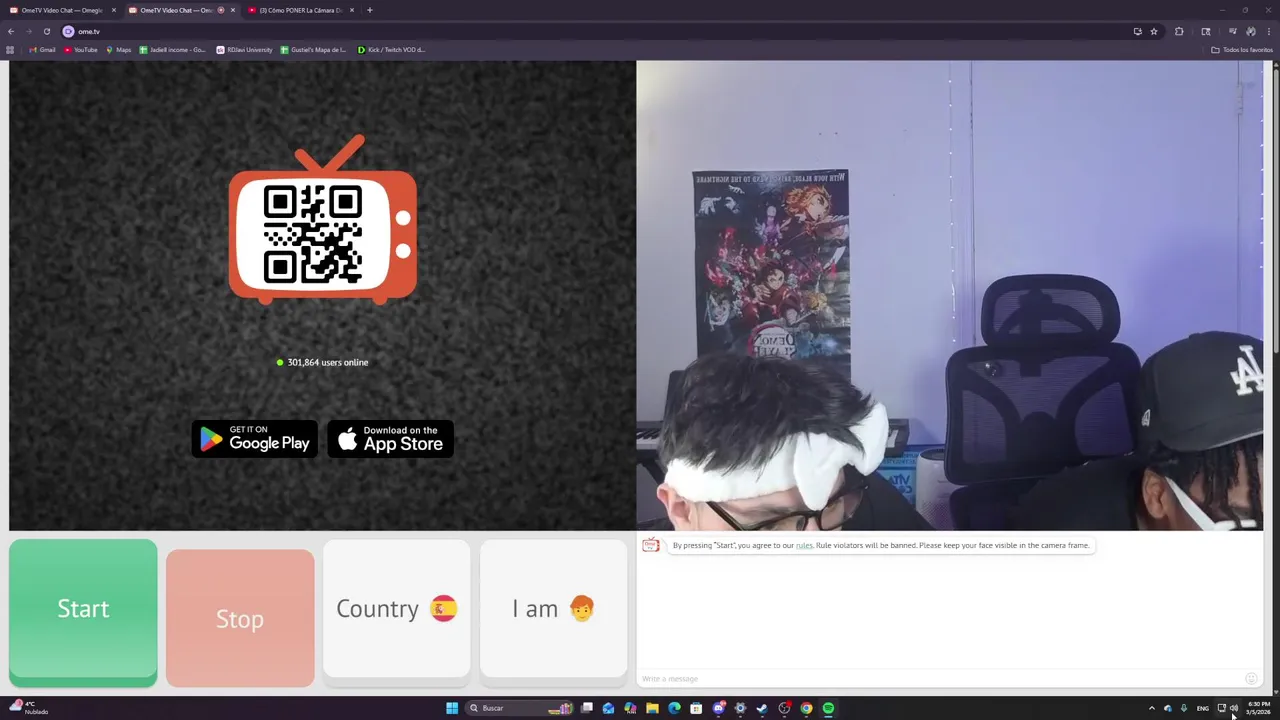Open the Windows Start menu
The height and width of the screenshot is (720, 1280).
[x=452, y=708]
